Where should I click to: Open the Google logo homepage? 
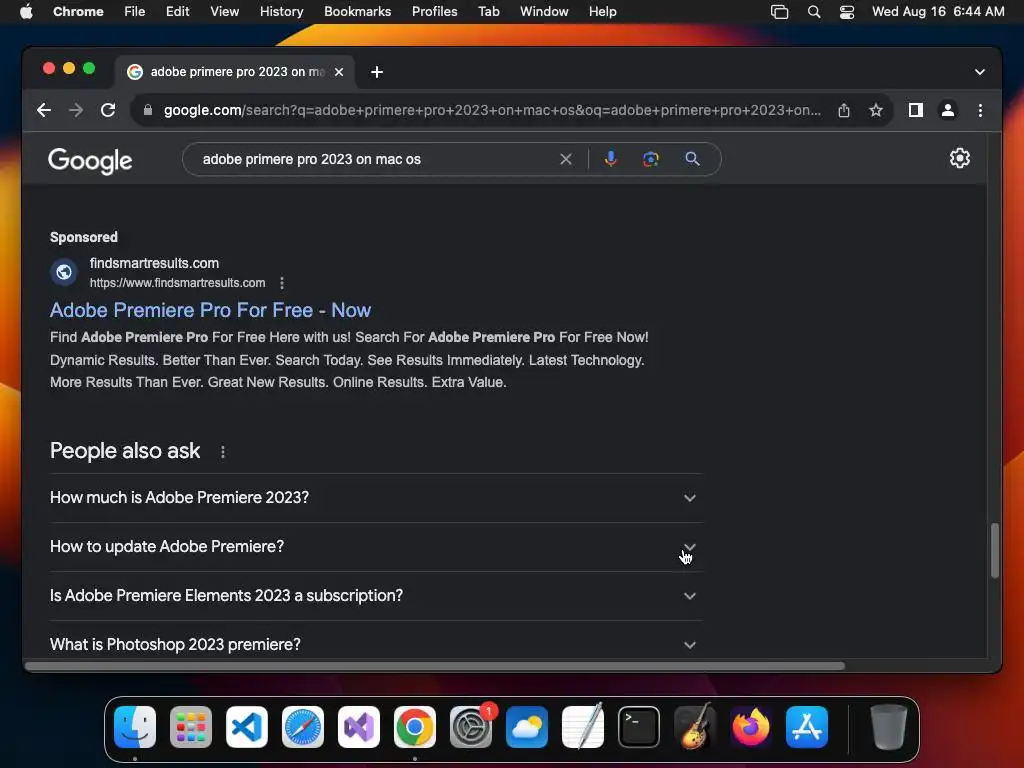point(90,161)
